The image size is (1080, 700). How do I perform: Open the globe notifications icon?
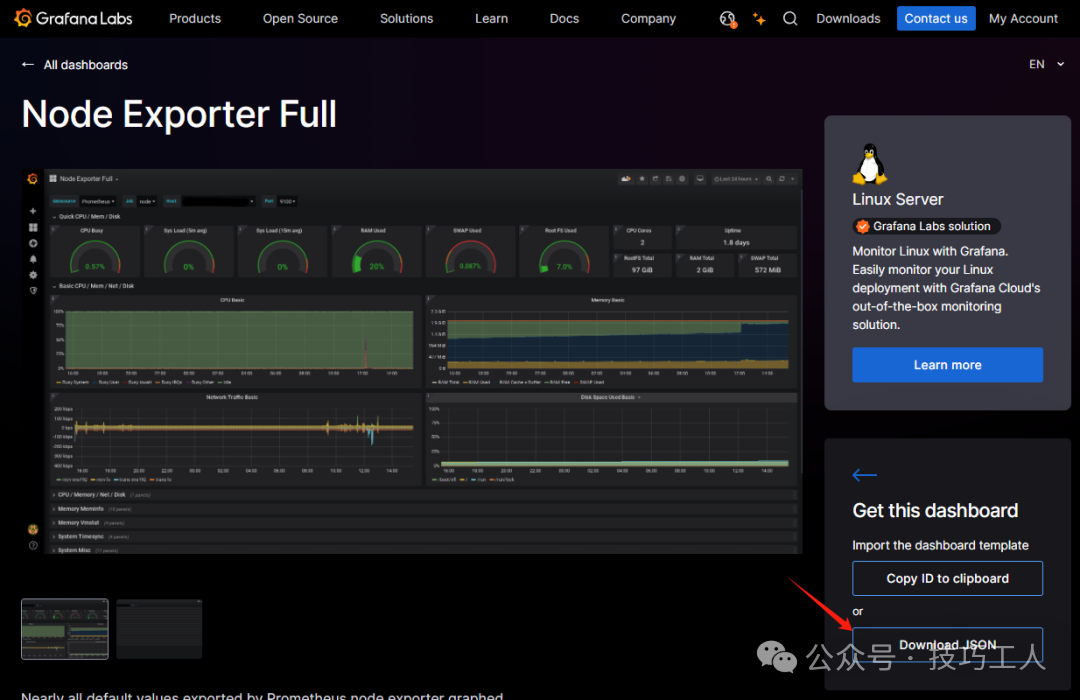pyautogui.click(x=727, y=18)
